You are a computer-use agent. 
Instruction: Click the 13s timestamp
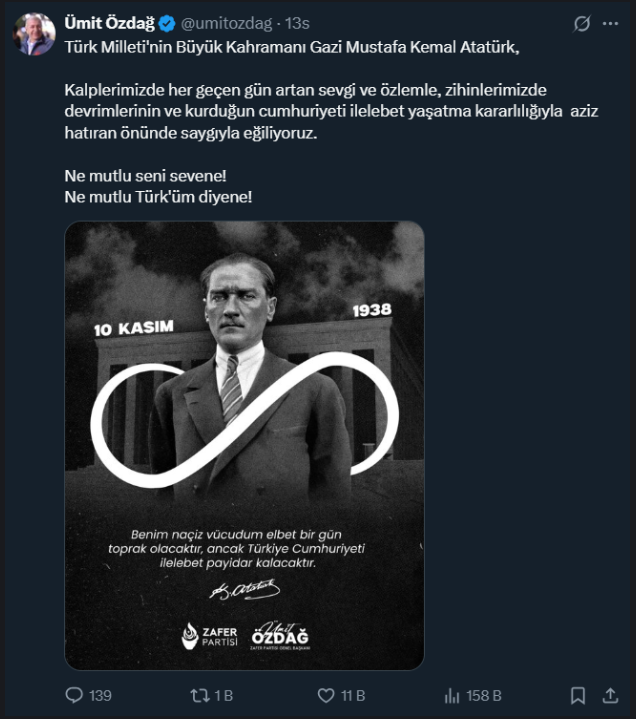[x=297, y=23]
